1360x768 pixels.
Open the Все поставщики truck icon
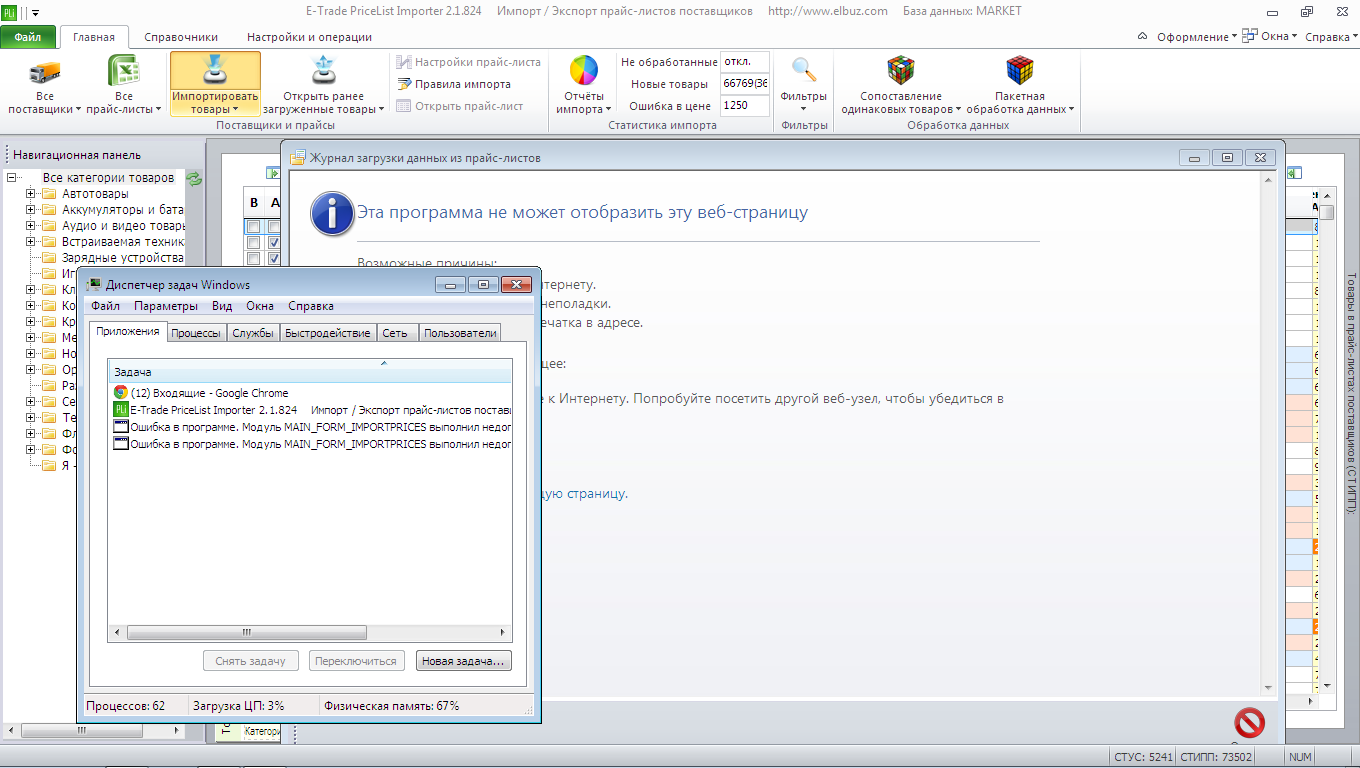click(45, 71)
